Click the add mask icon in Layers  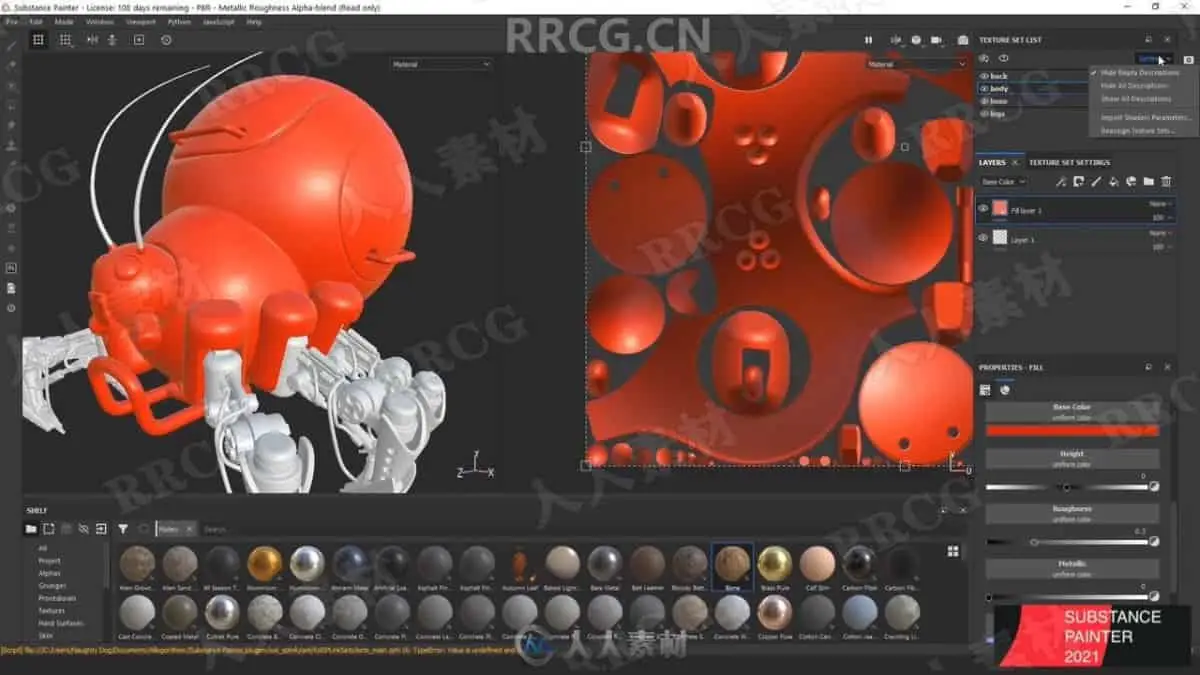pyautogui.click(x=1078, y=181)
